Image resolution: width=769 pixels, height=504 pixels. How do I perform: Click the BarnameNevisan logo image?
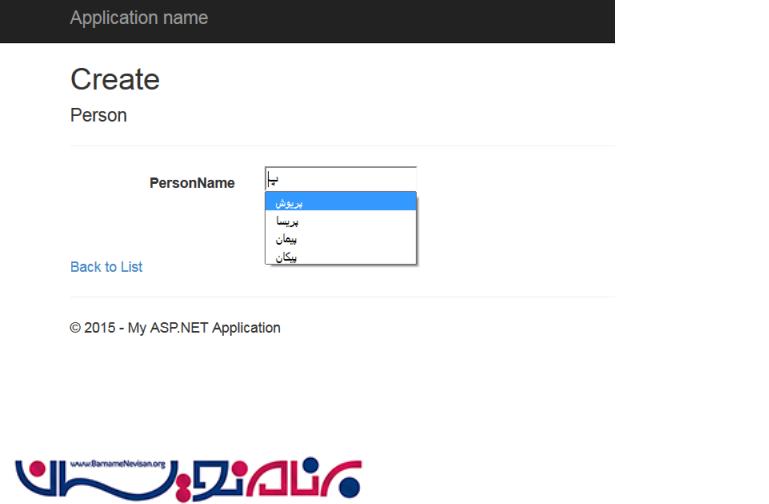click(x=189, y=479)
